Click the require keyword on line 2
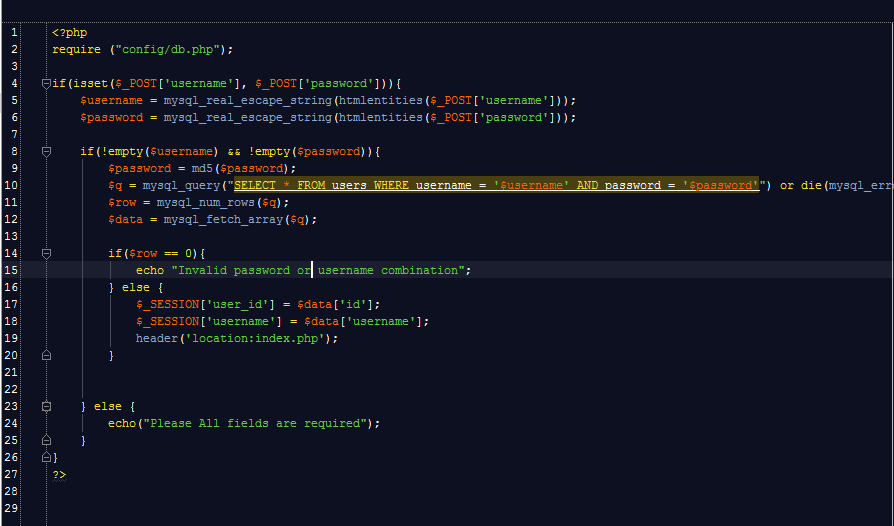This screenshot has height=526, width=894. click(76, 50)
